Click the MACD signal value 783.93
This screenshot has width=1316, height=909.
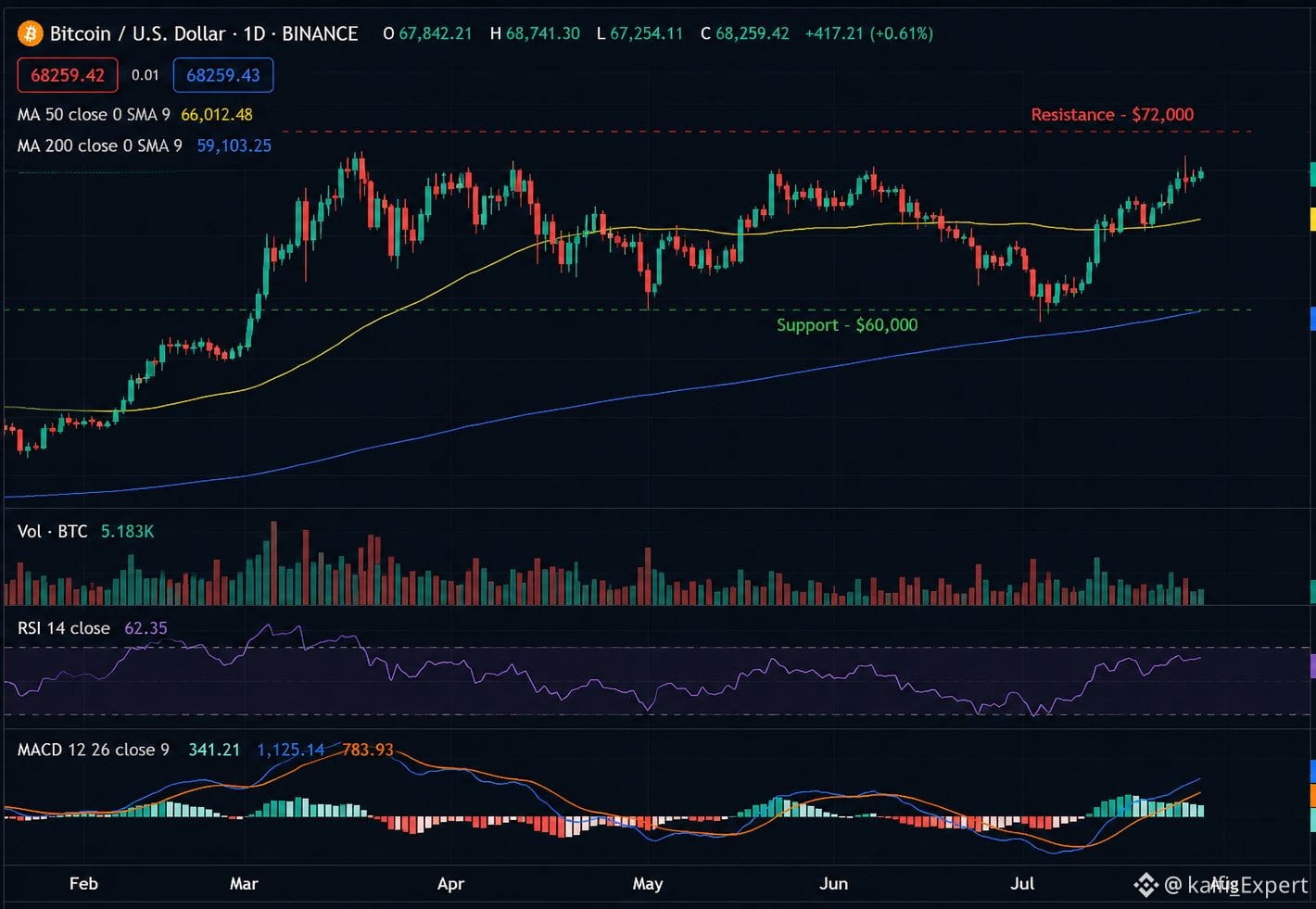point(368,750)
